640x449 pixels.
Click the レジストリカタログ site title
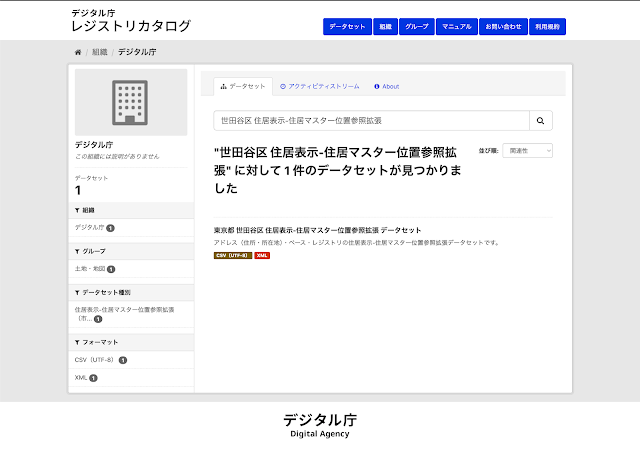[x=131, y=26]
